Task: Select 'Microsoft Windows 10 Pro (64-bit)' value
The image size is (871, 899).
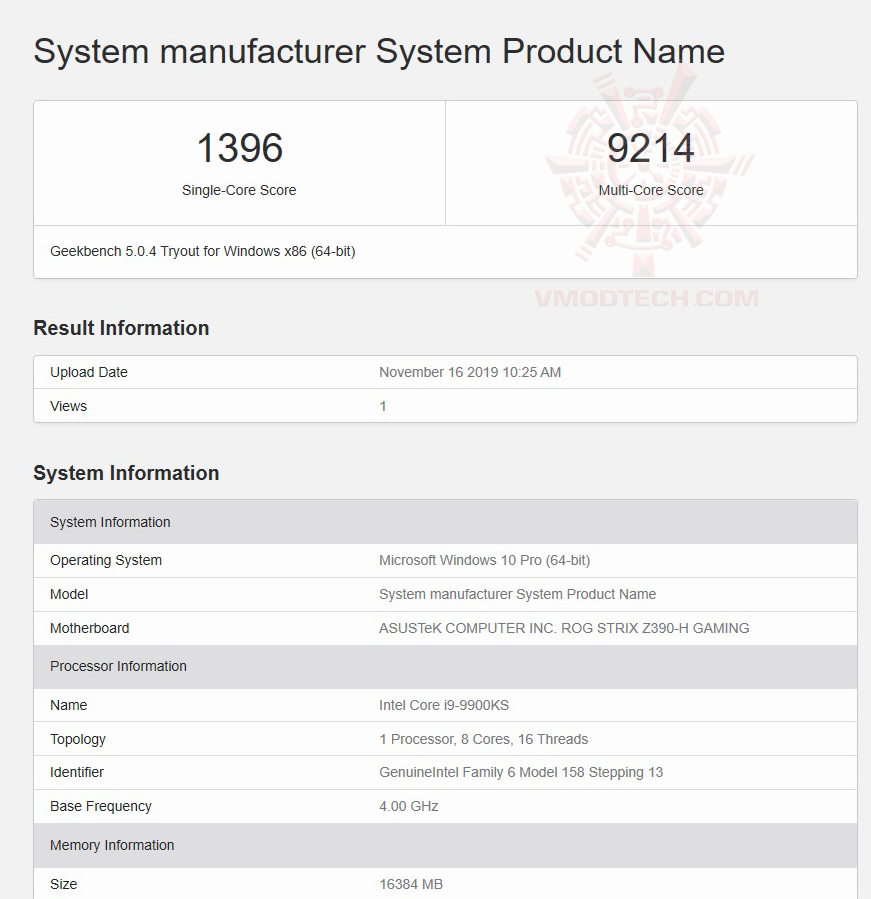Action: [485, 560]
